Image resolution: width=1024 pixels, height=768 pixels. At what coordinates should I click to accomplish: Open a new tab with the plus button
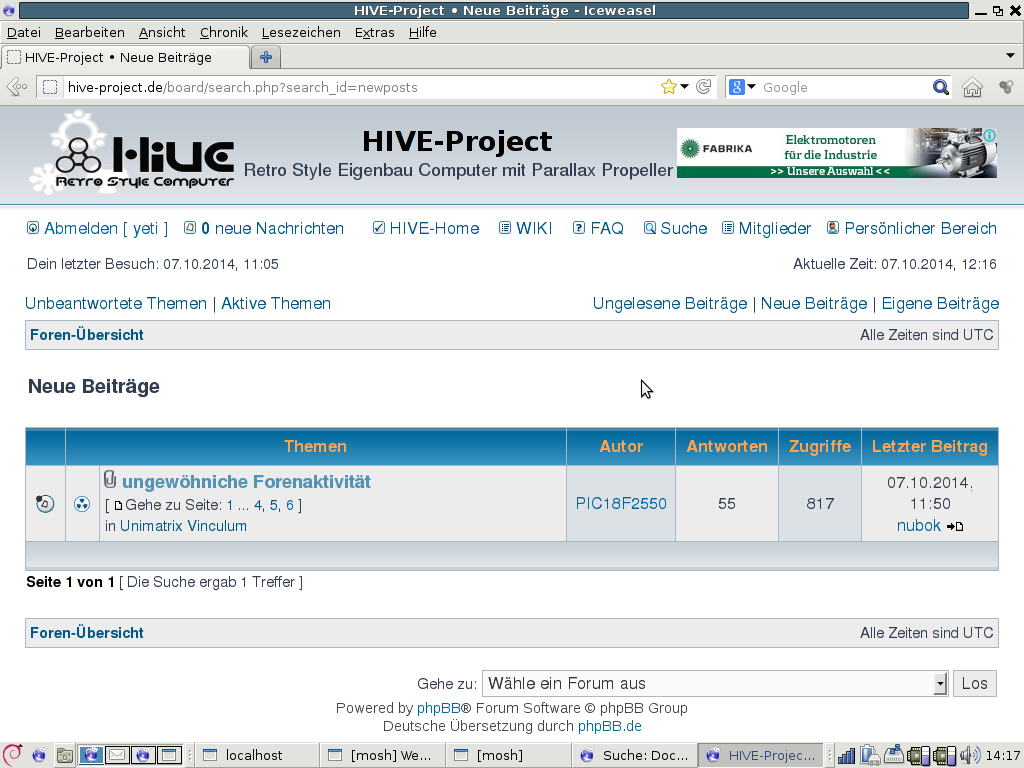coord(265,57)
